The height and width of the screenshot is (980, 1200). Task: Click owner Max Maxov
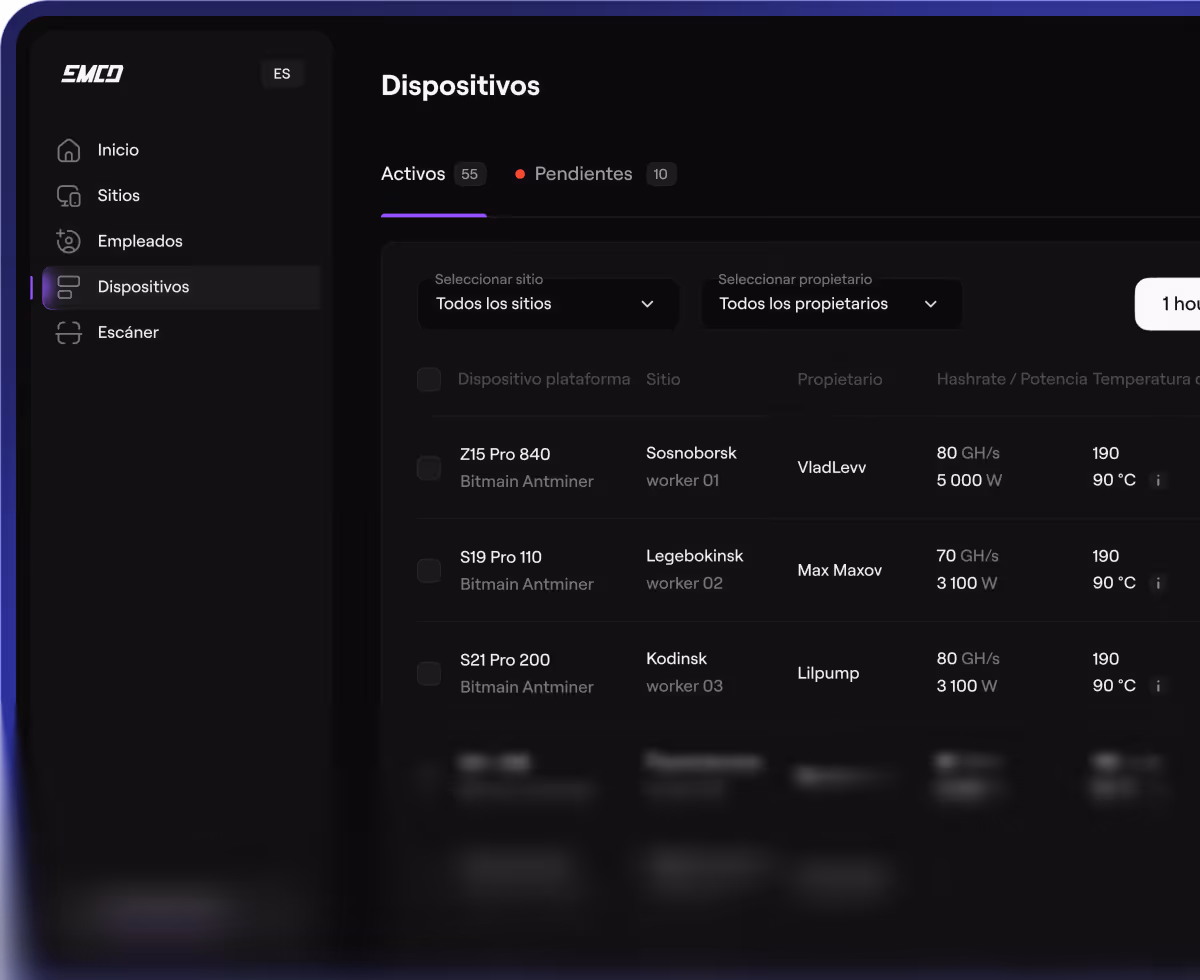pos(840,570)
